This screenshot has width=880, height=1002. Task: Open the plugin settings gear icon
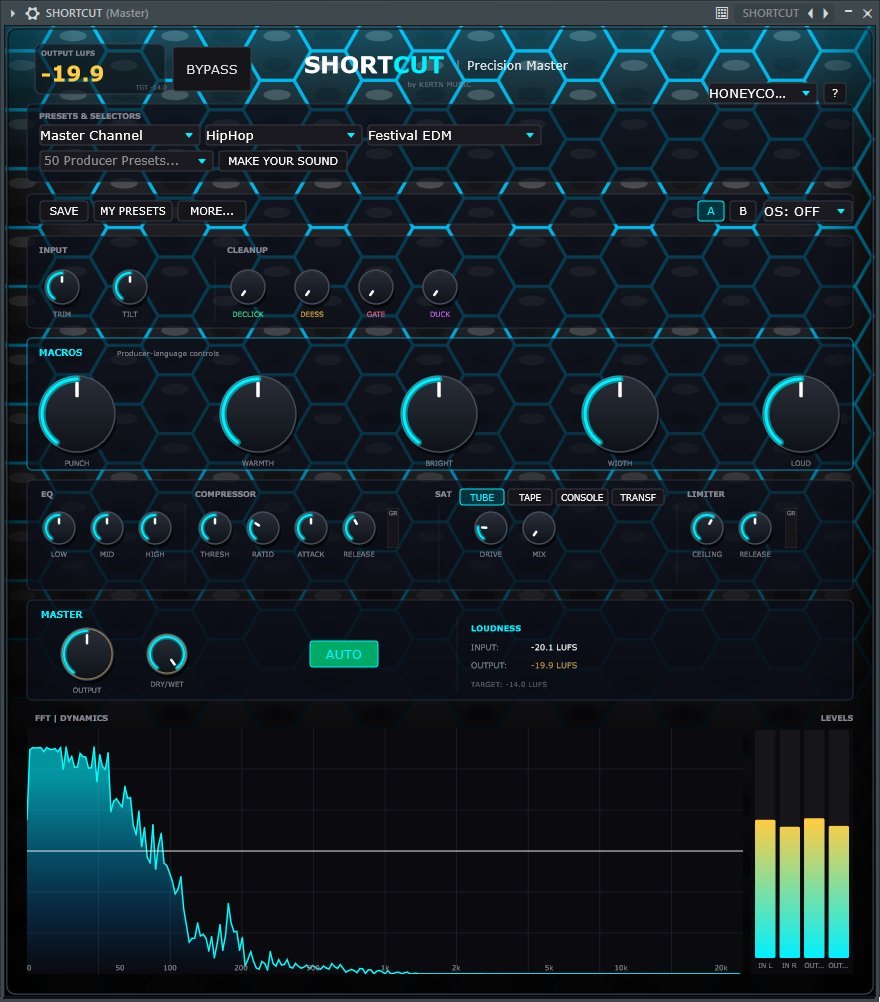click(x=32, y=13)
